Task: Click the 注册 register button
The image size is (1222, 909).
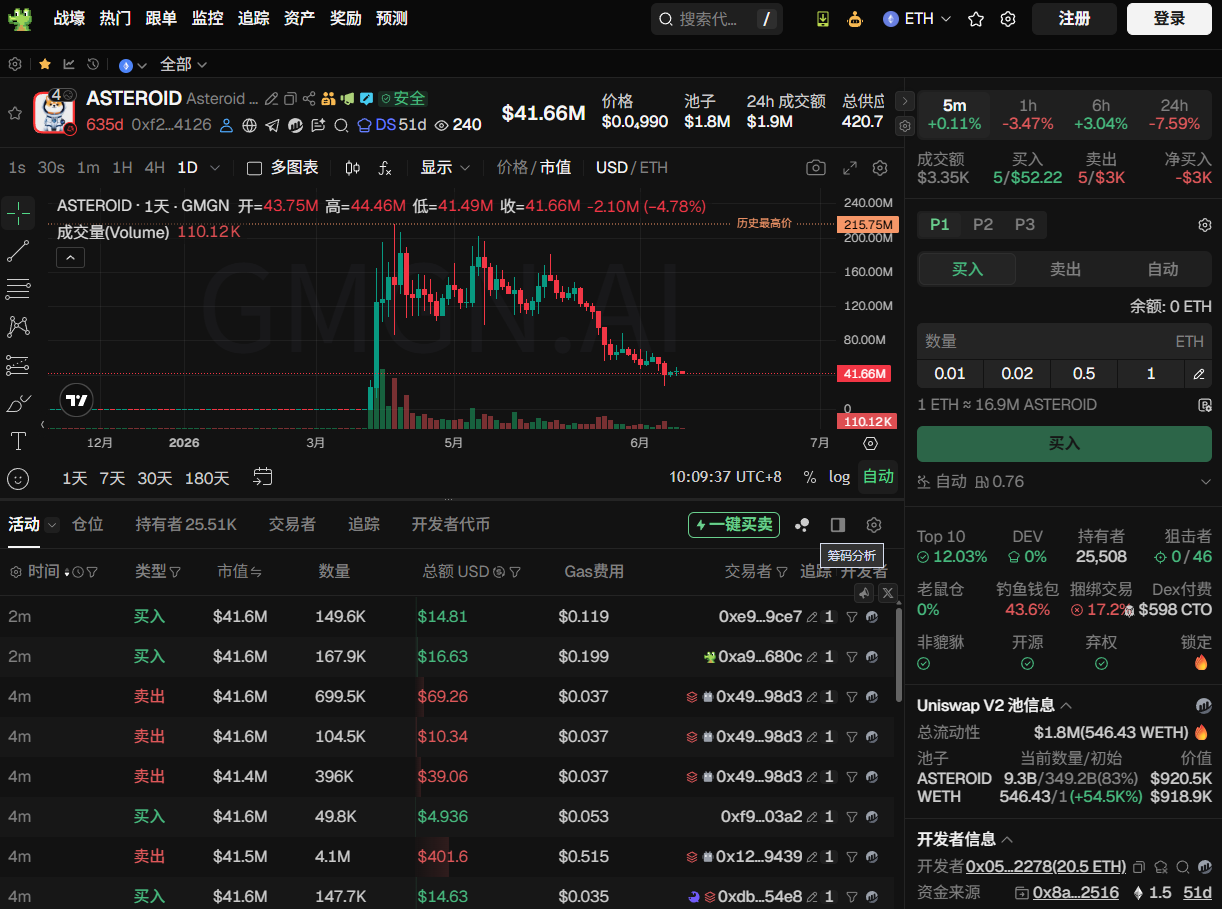Action: [x=1074, y=18]
